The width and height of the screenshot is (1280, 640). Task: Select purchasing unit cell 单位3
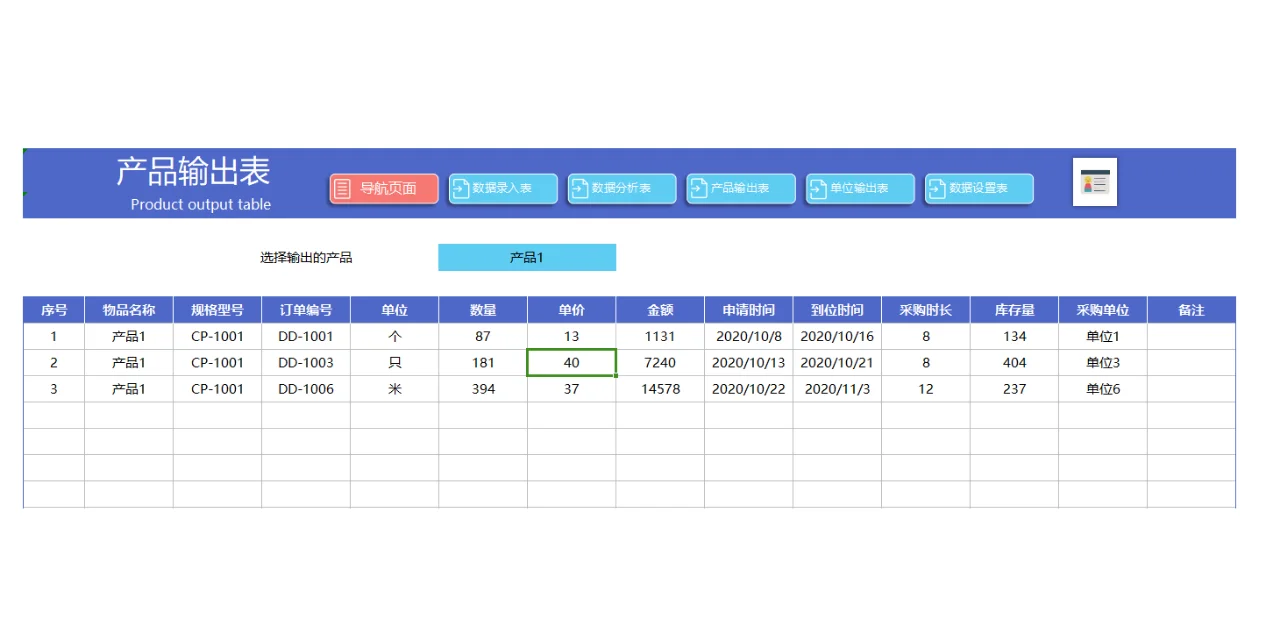pyautogui.click(x=1103, y=363)
